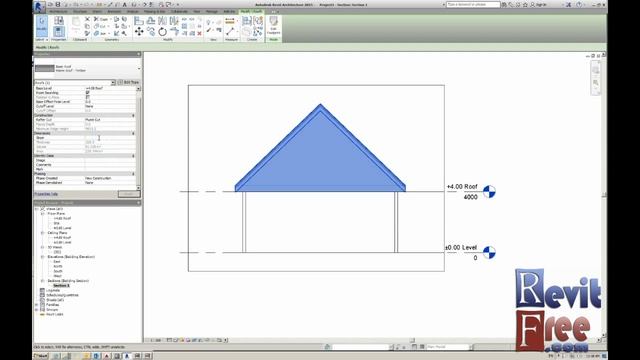640x360 pixels.
Task: Click the Cut to clipboard icon
Action: 87,19
